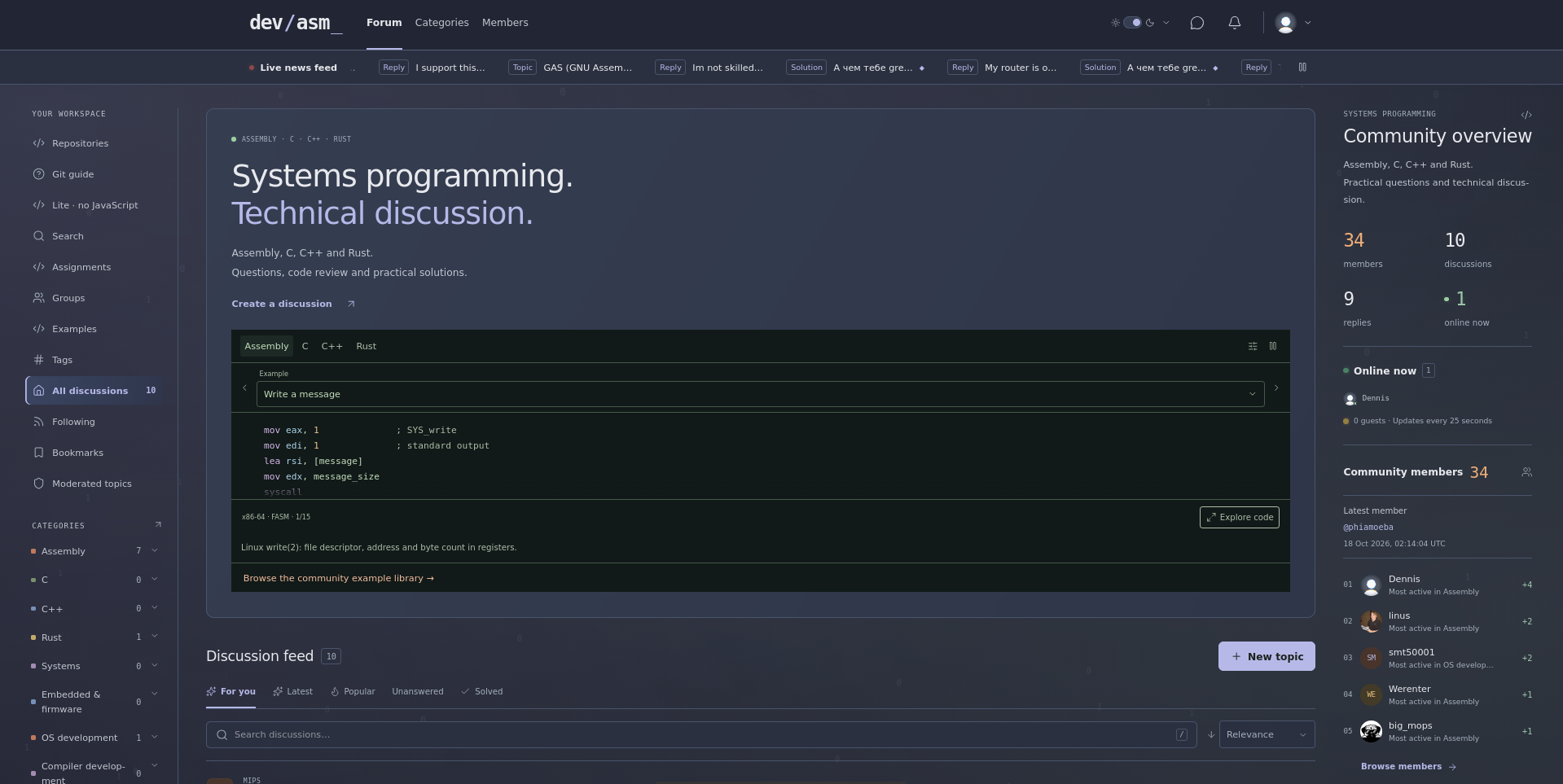This screenshot has height=784, width=1563.
Task: Open Browse the community example library link
Action: (338, 578)
